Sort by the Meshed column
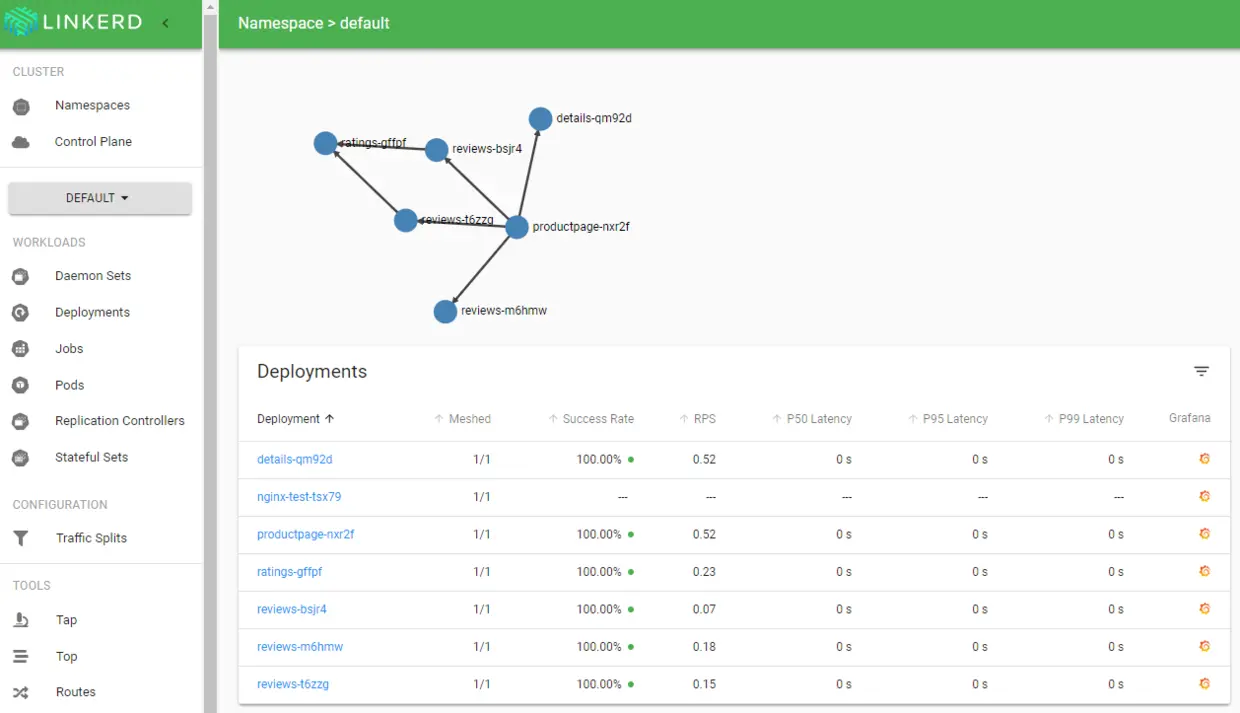The height and width of the screenshot is (713, 1240). [x=462, y=419]
